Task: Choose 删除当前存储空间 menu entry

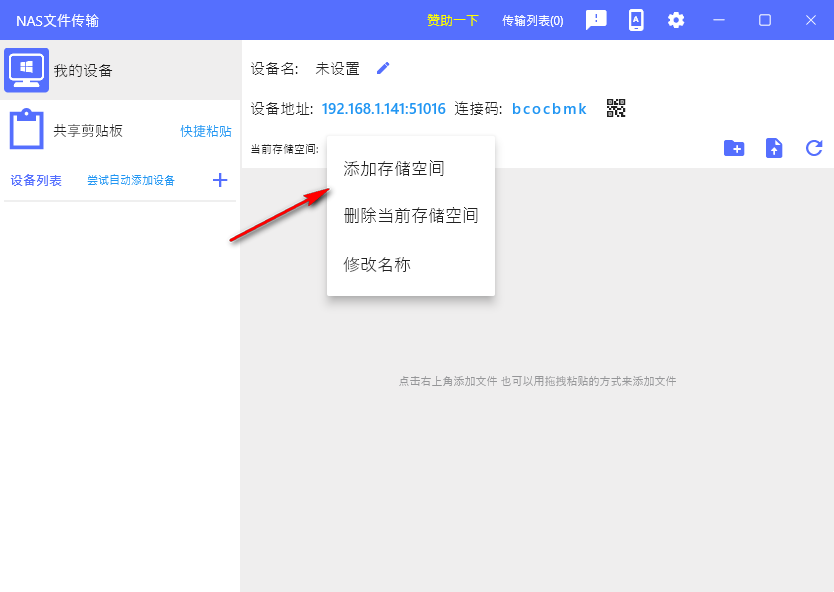Action: (410, 216)
